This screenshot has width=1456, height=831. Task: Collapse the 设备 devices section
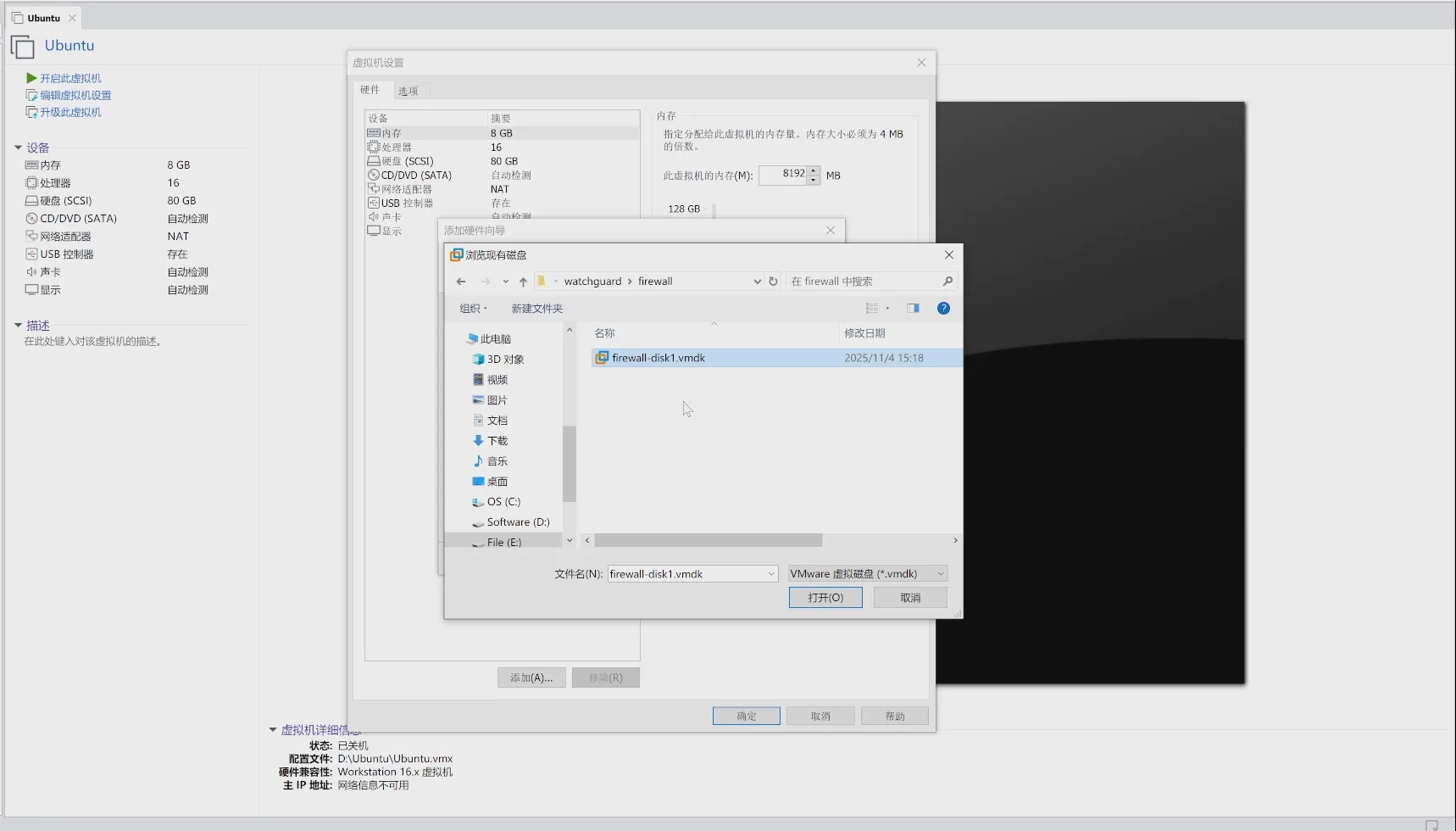[18, 148]
